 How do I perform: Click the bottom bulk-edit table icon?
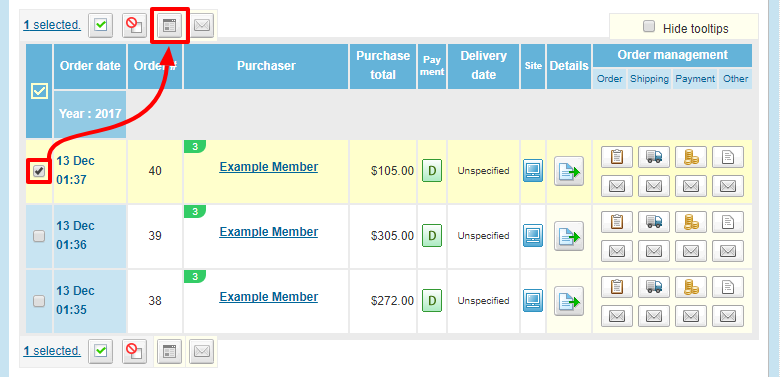(170, 351)
